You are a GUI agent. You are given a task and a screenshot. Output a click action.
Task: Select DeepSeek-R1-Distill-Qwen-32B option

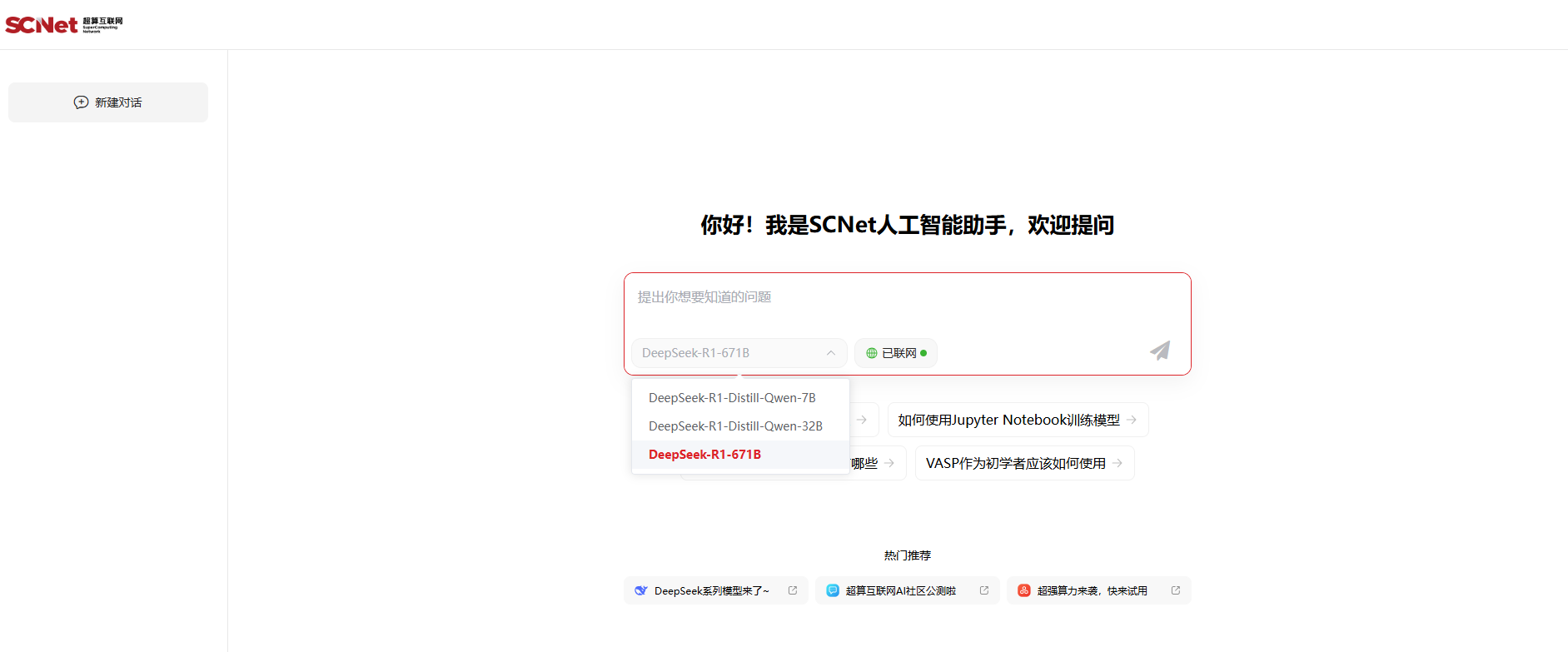click(740, 426)
